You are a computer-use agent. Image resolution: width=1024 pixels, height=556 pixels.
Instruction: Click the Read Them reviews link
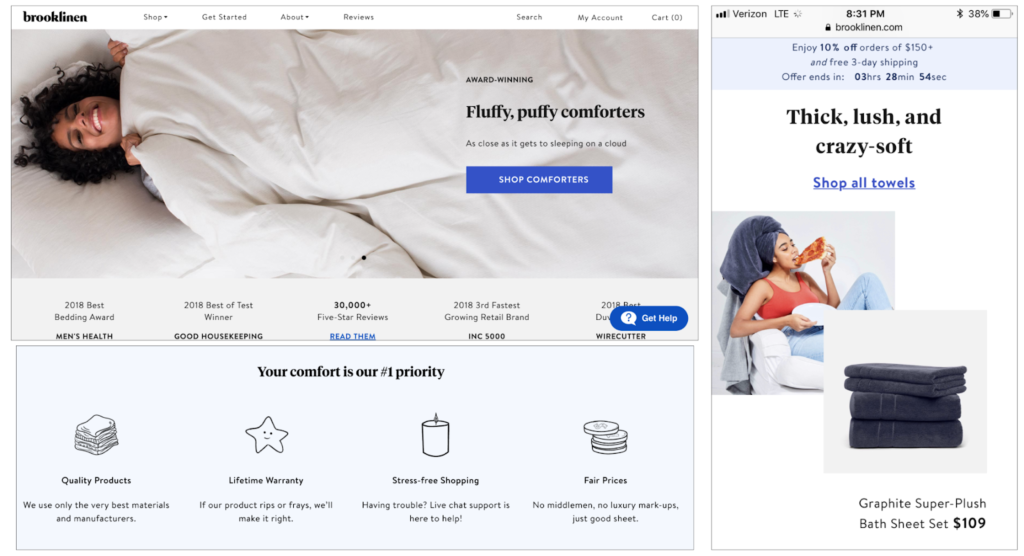[353, 336]
